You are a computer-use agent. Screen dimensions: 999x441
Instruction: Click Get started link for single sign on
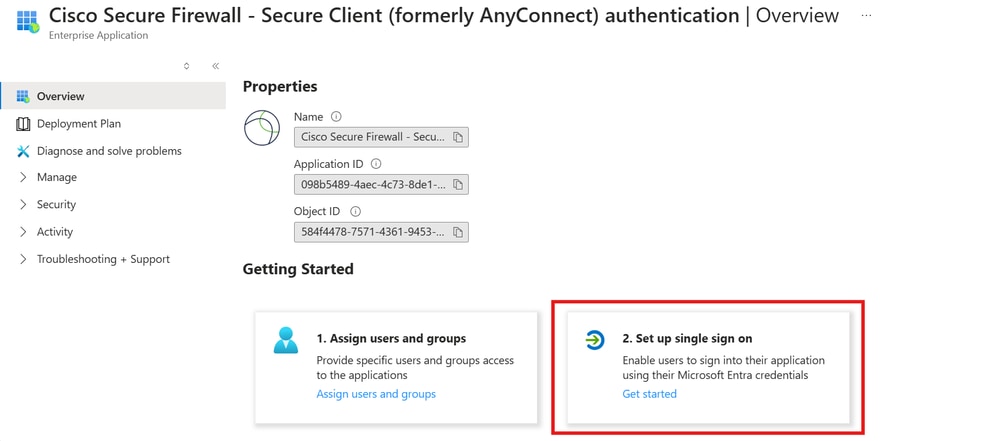[x=649, y=394]
